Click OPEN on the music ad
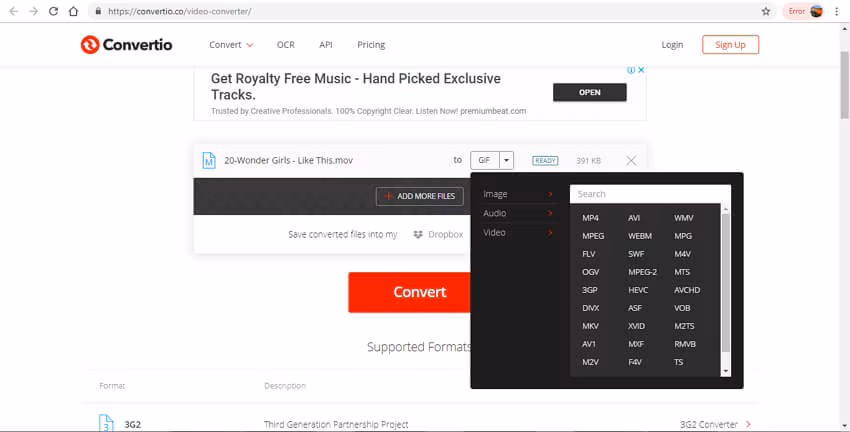The width and height of the screenshot is (850, 432). click(590, 92)
